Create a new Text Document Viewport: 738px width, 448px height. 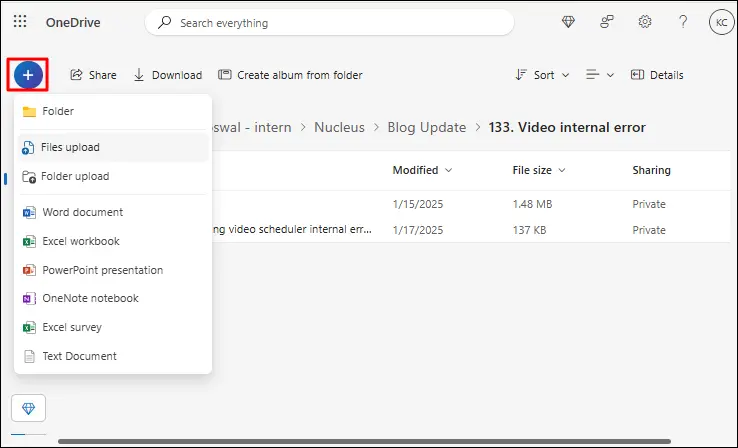(x=113, y=356)
